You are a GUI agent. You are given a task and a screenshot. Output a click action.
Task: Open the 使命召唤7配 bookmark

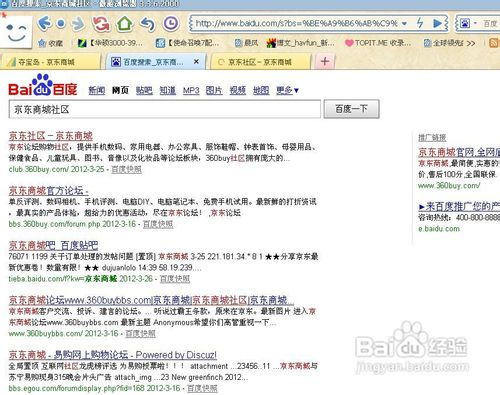point(187,43)
